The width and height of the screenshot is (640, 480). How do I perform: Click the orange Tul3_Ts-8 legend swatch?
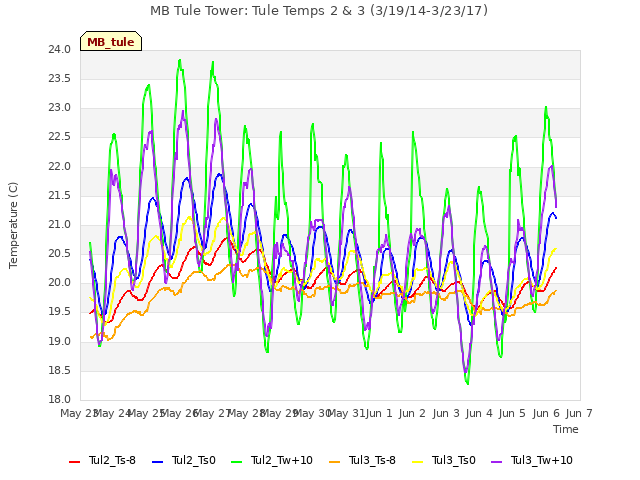334,462
